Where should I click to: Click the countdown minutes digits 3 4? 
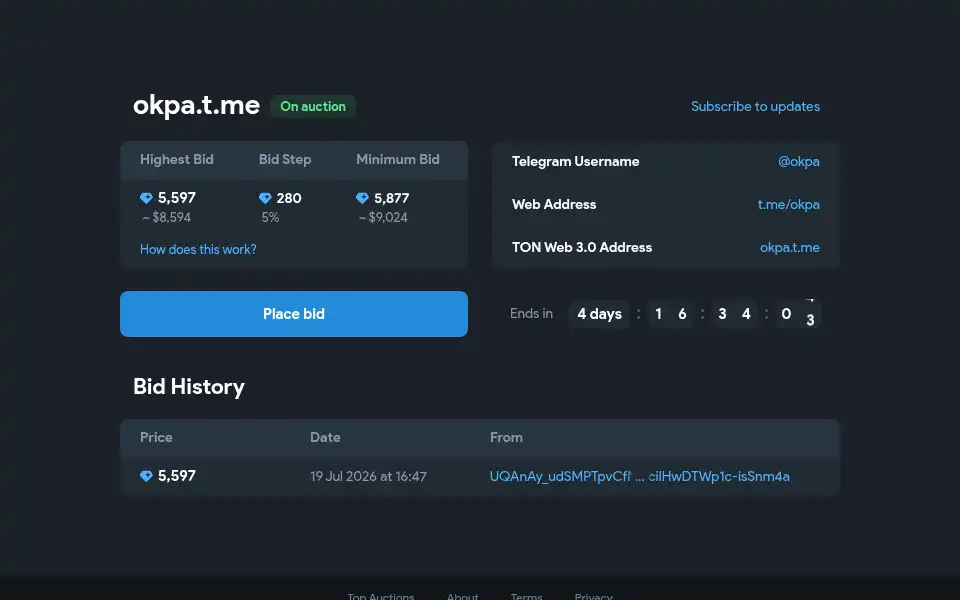point(734,313)
